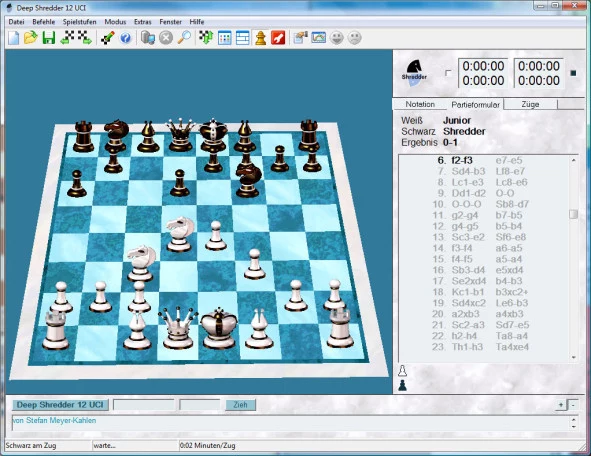Open the Spielstufen menu
The image size is (591, 456).
(x=80, y=22)
